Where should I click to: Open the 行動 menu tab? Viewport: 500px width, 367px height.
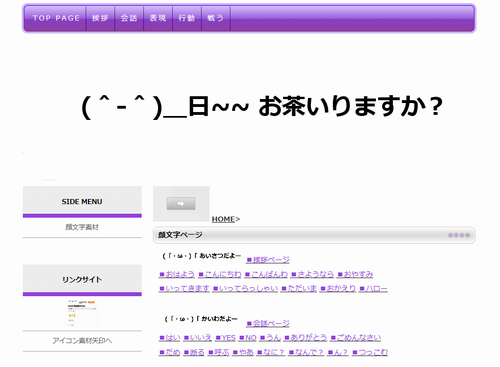coord(187,18)
